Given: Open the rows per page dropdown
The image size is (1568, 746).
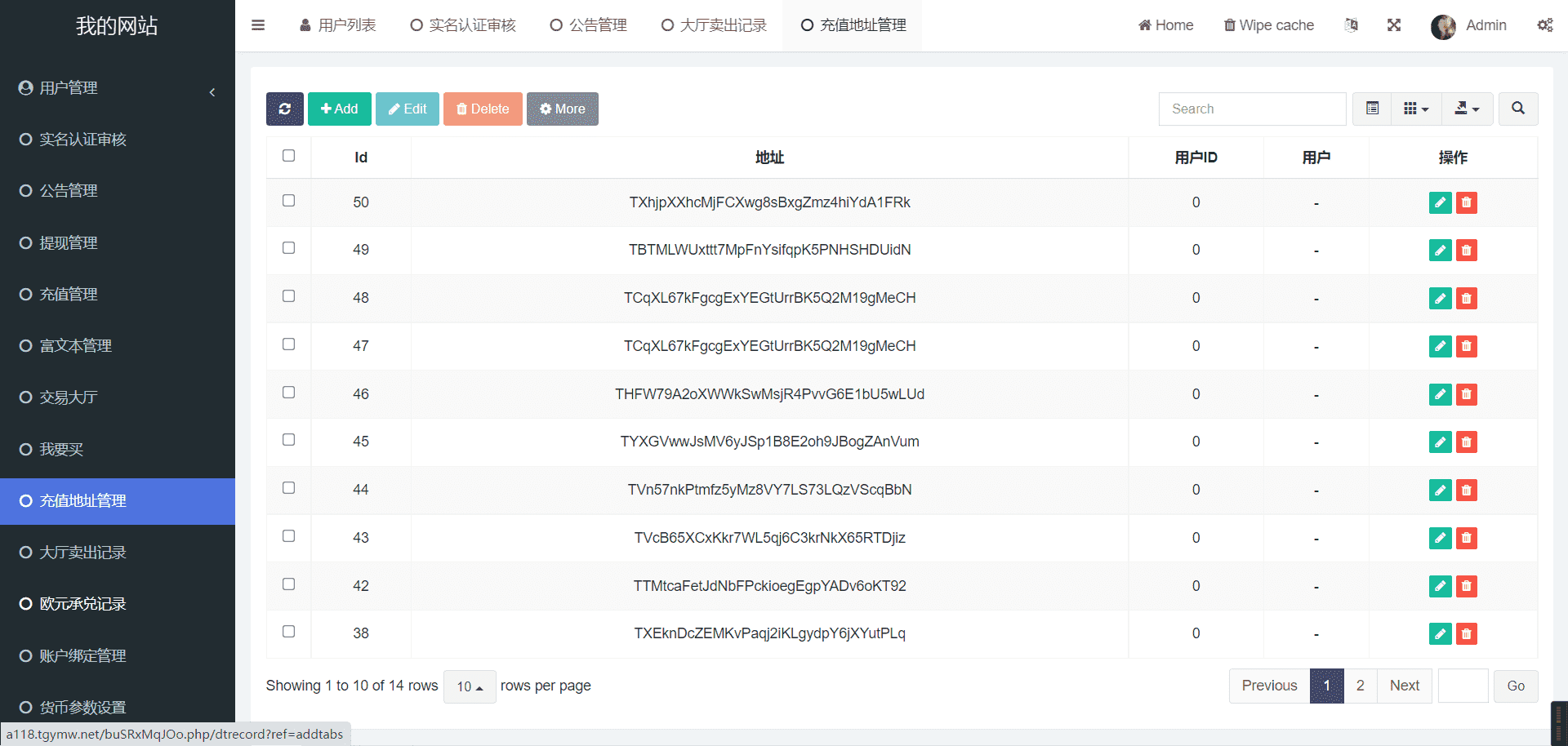Looking at the screenshot, I should 470,686.
